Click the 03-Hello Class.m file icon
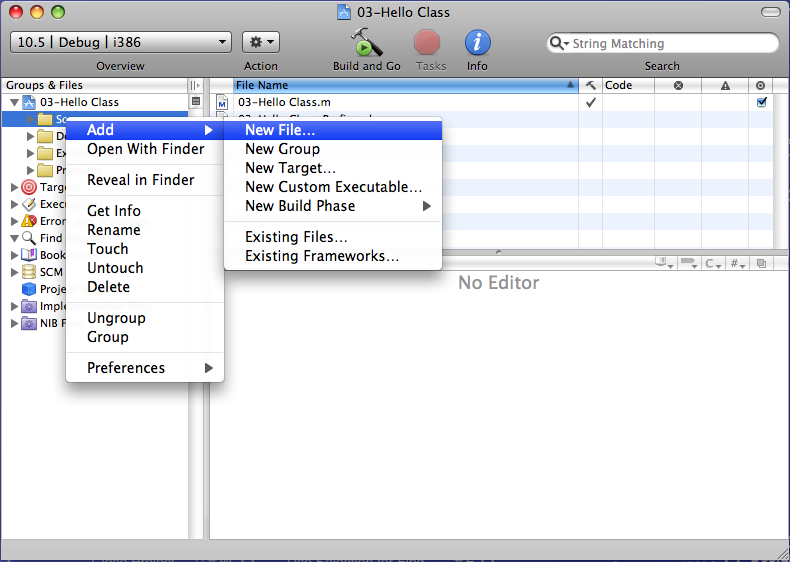Viewport: 790px width, 562px height. 222,102
